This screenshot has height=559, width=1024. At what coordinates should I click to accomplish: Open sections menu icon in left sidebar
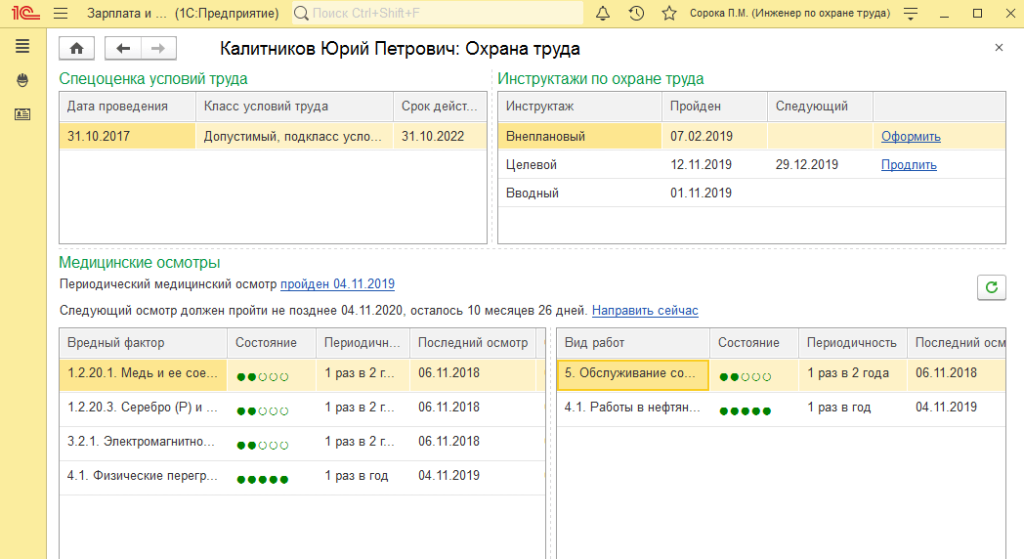coord(22,47)
